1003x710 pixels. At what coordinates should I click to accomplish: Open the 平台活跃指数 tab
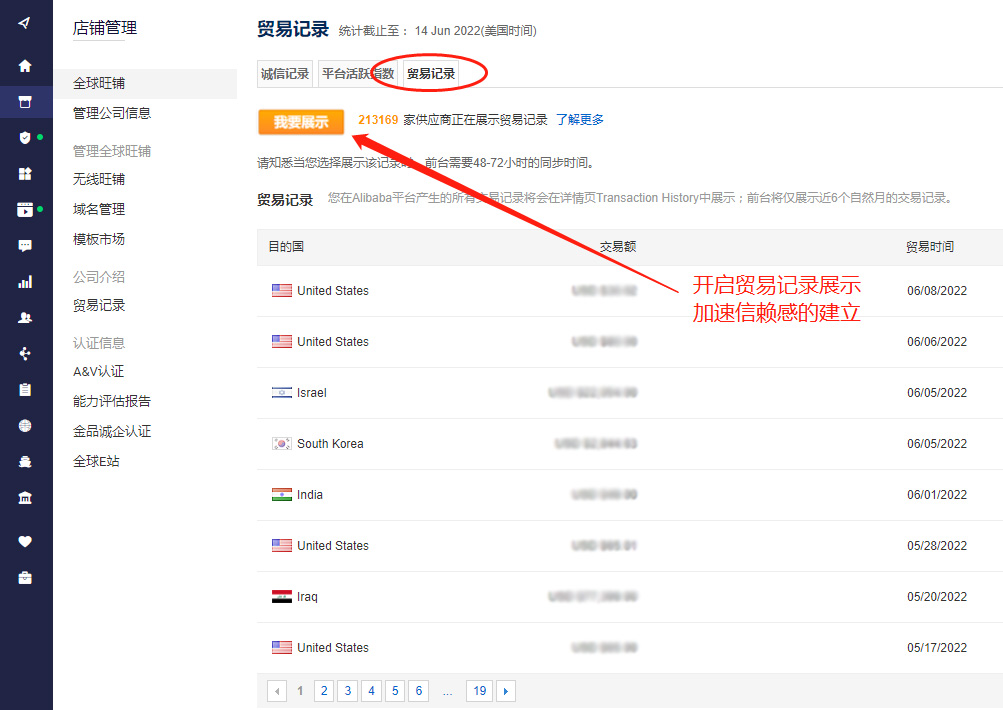355,73
